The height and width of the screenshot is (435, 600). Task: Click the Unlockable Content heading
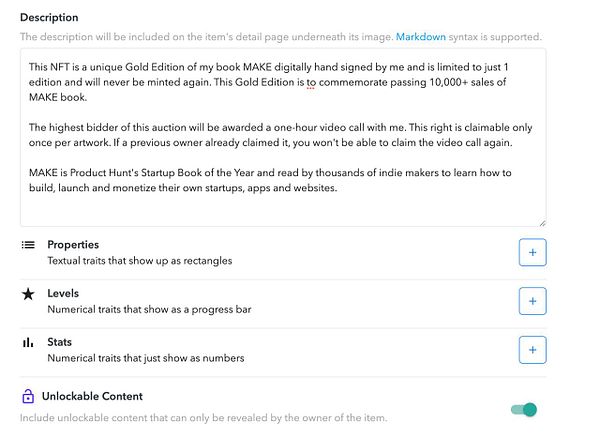[92, 396]
